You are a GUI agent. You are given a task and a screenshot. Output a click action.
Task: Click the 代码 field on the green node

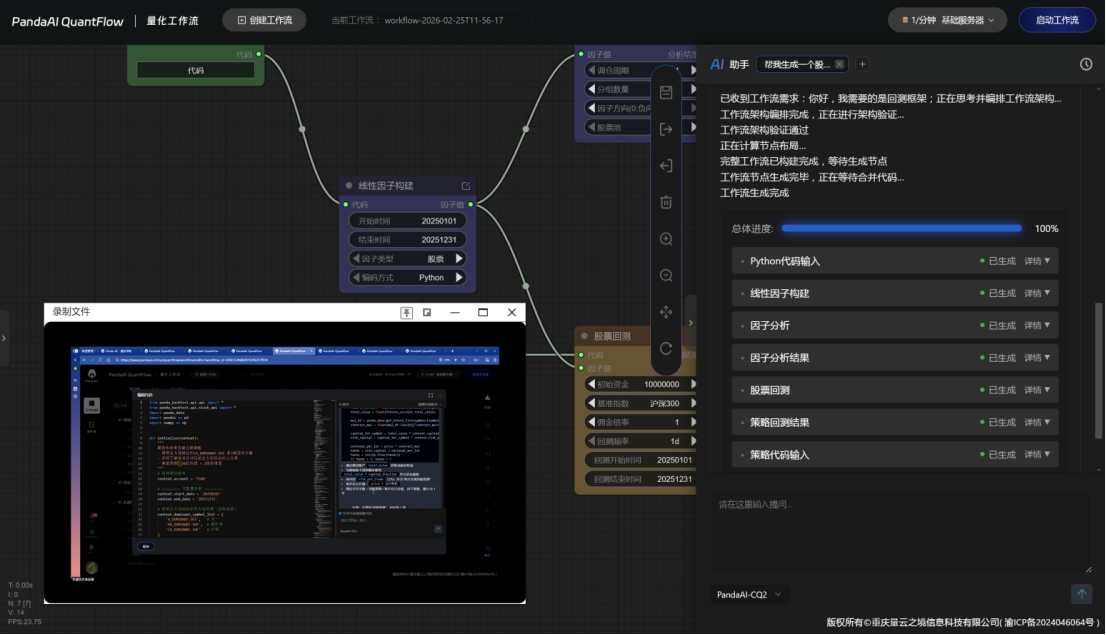[x=195, y=71]
